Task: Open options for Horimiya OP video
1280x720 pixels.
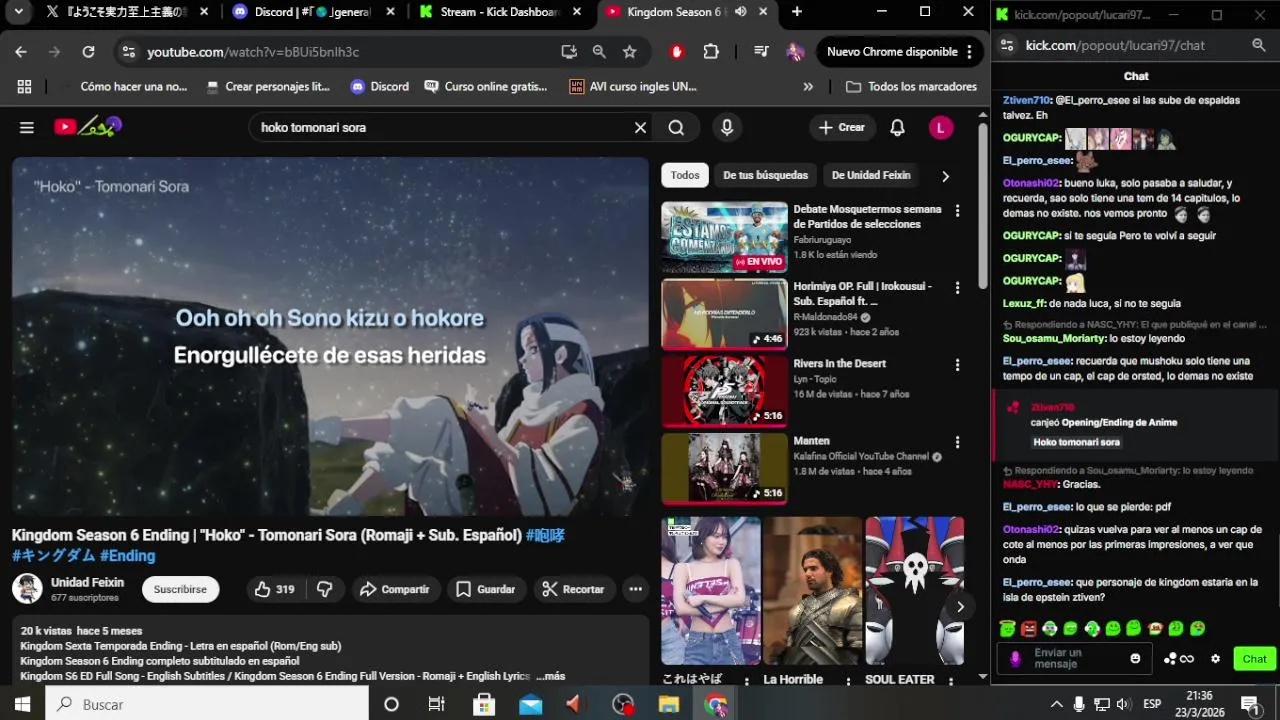Action: coord(957,288)
